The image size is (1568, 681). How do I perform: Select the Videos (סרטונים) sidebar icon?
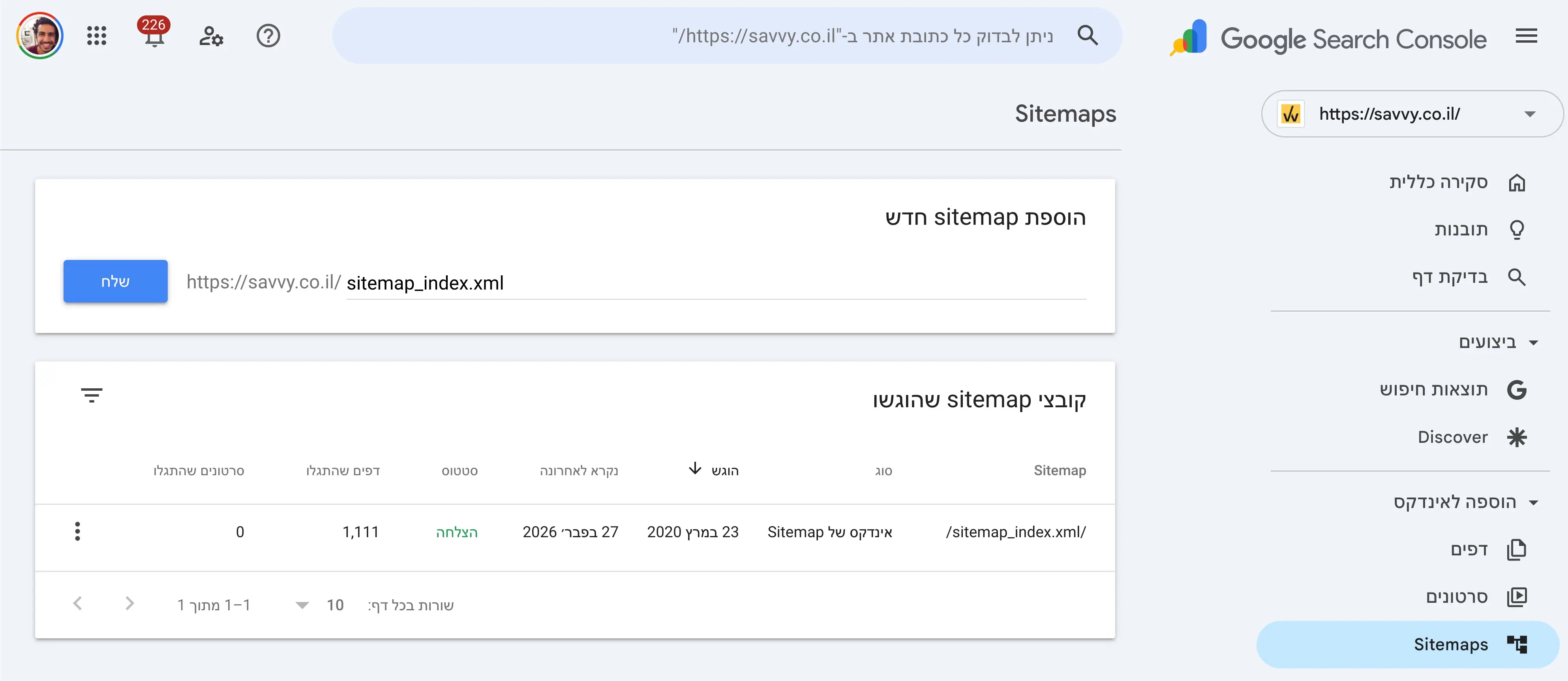(1517, 596)
